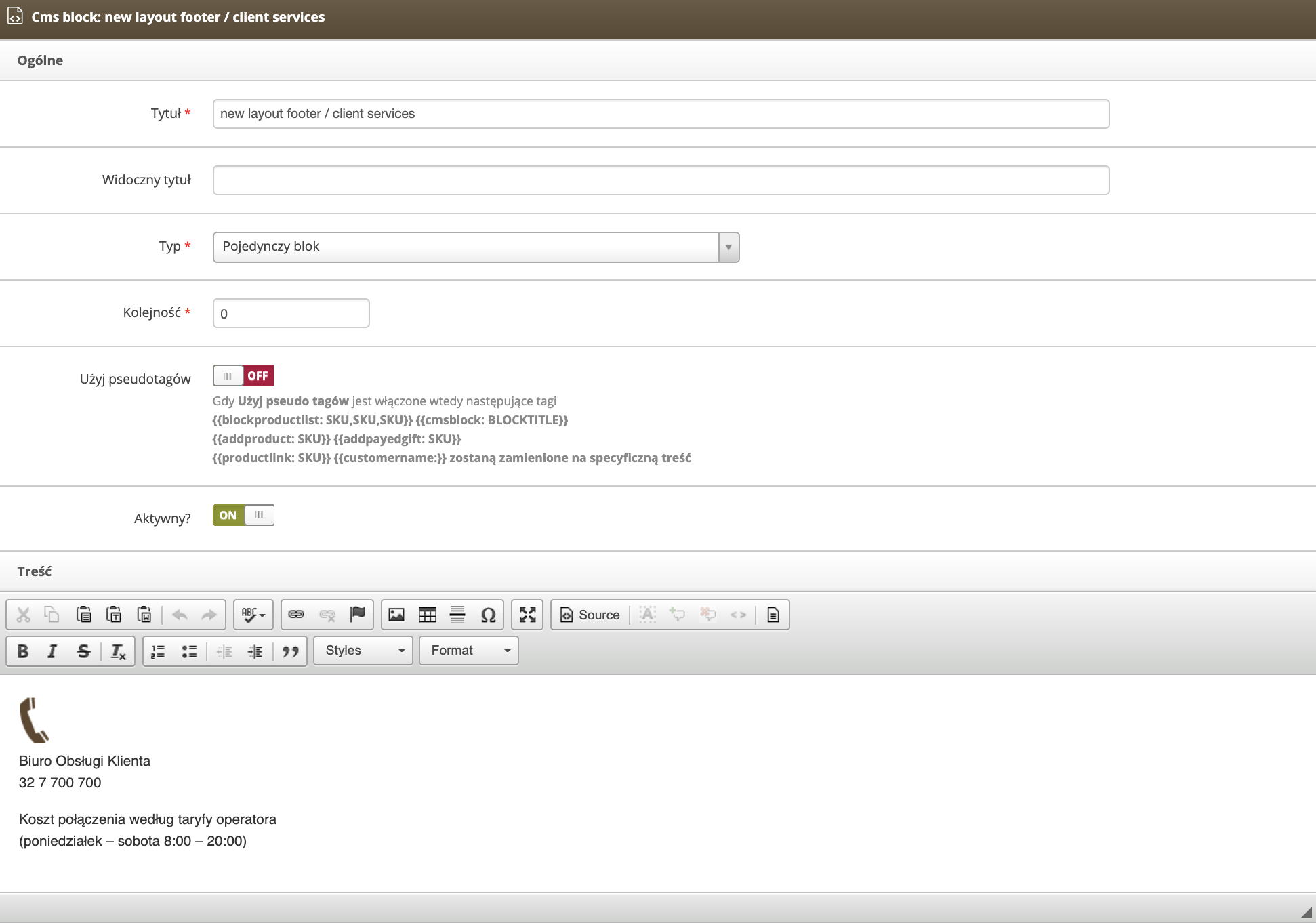Click the Undo arrow icon
The height and width of the screenshot is (923, 1316).
tap(180, 615)
